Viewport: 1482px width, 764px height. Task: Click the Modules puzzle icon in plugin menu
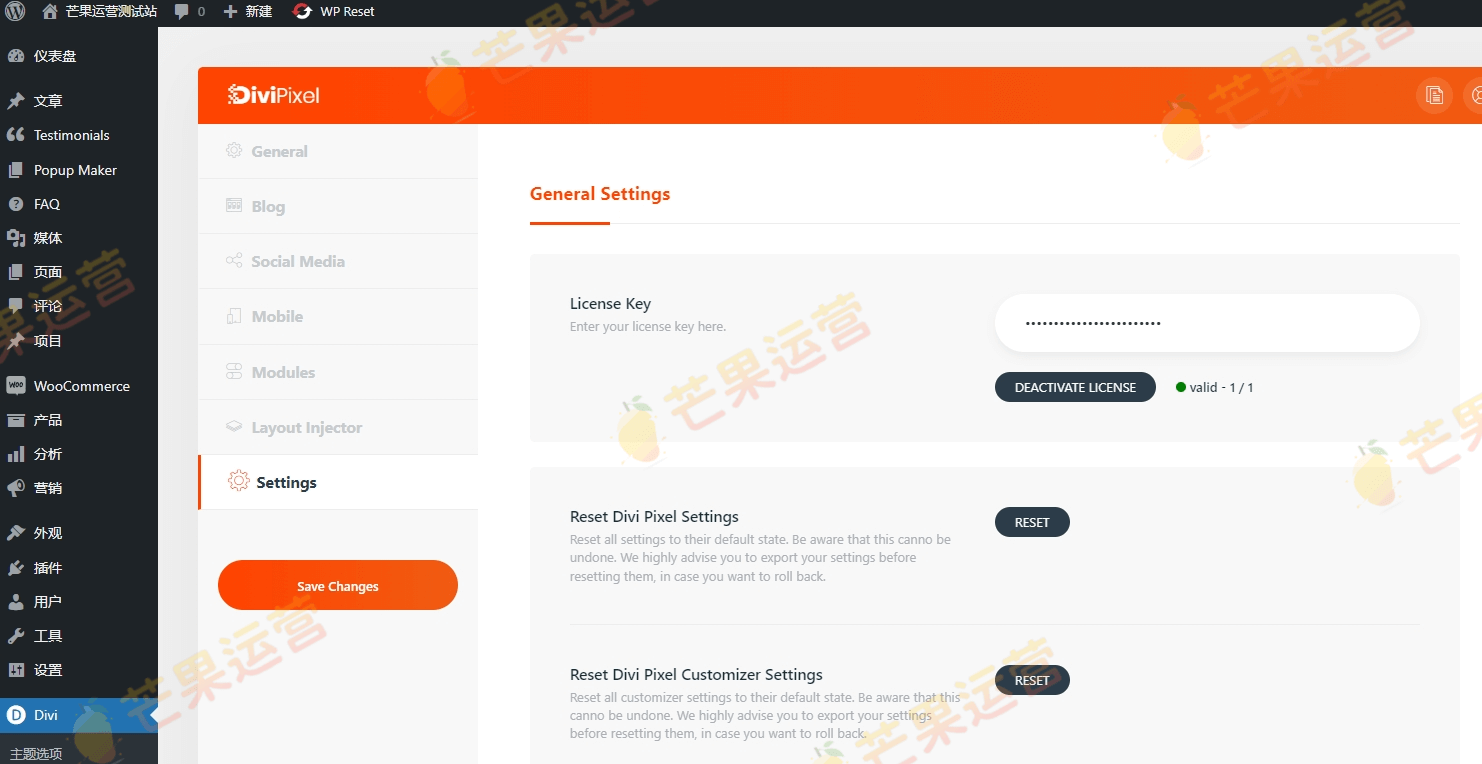(234, 371)
